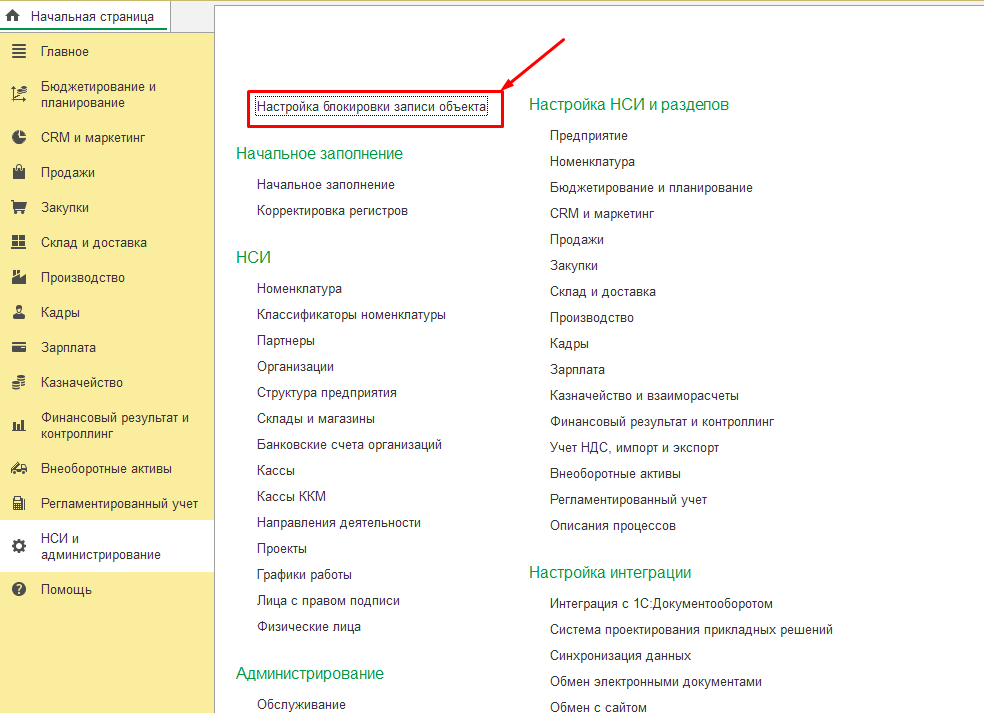Open Продажи settings link in right column

pyautogui.click(x=577, y=240)
